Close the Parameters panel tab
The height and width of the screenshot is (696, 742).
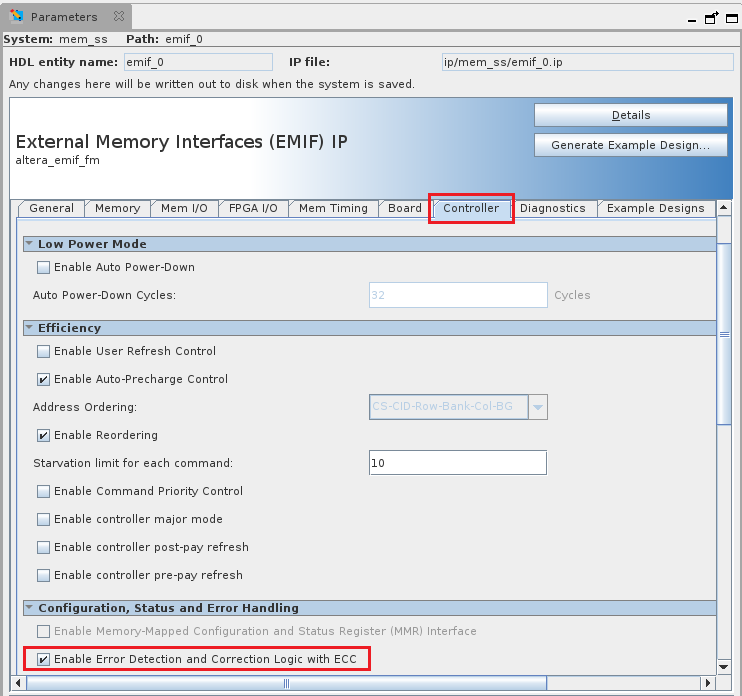click(118, 18)
